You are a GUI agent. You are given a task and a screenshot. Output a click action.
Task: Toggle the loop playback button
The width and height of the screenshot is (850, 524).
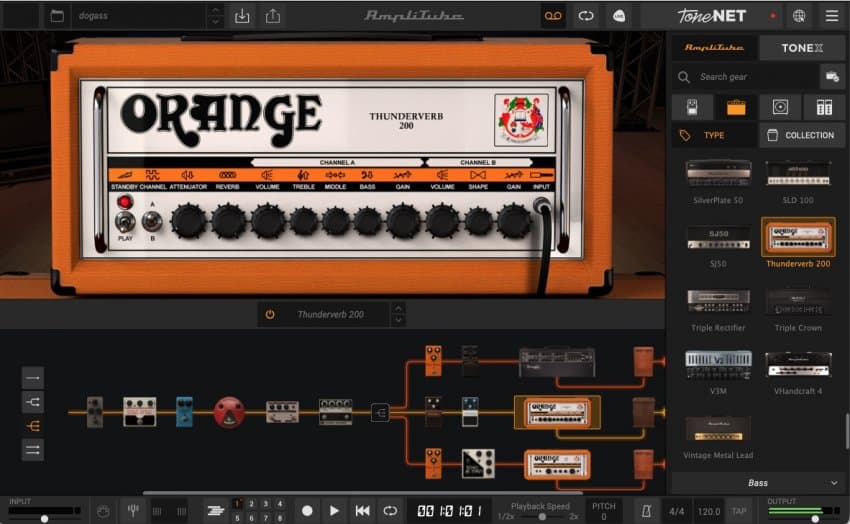point(389,510)
